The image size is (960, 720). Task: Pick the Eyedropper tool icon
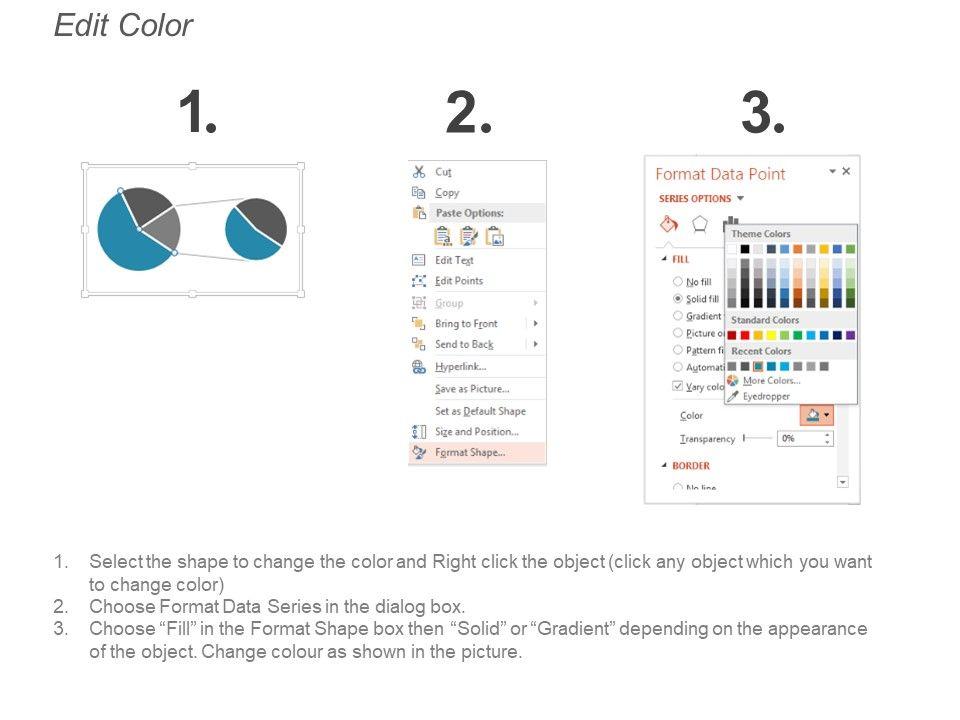[733, 396]
